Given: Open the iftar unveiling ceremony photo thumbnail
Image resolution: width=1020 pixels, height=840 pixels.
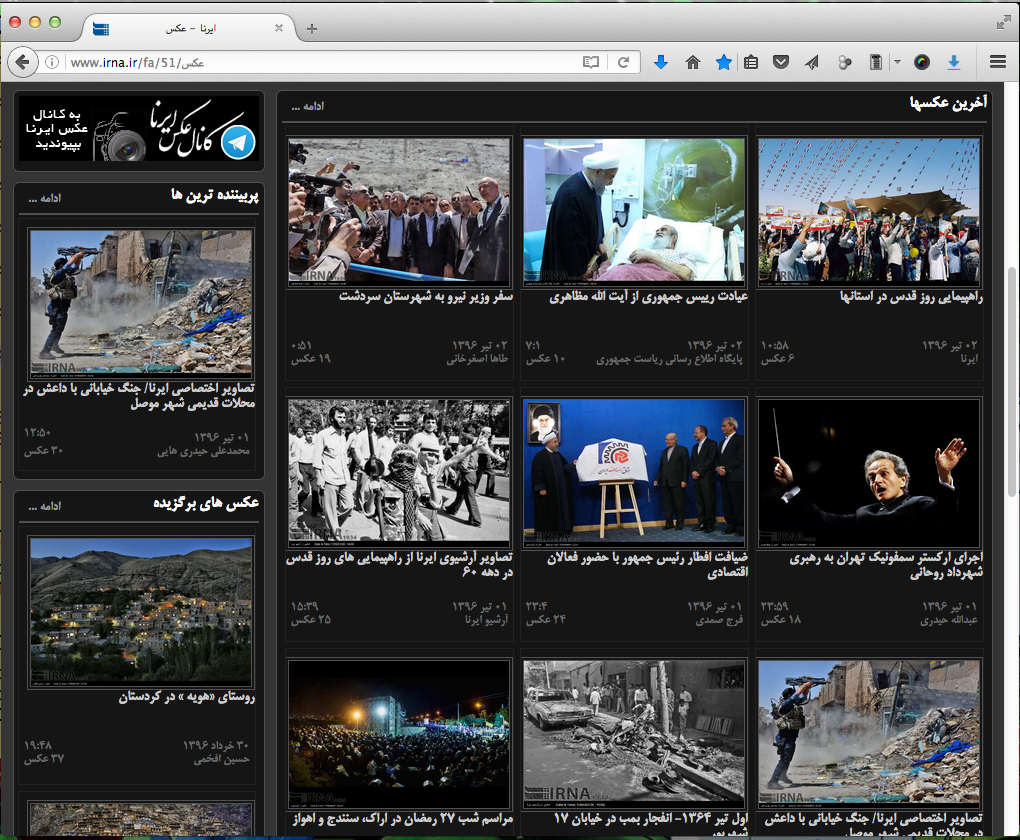Looking at the screenshot, I should tap(634, 473).
